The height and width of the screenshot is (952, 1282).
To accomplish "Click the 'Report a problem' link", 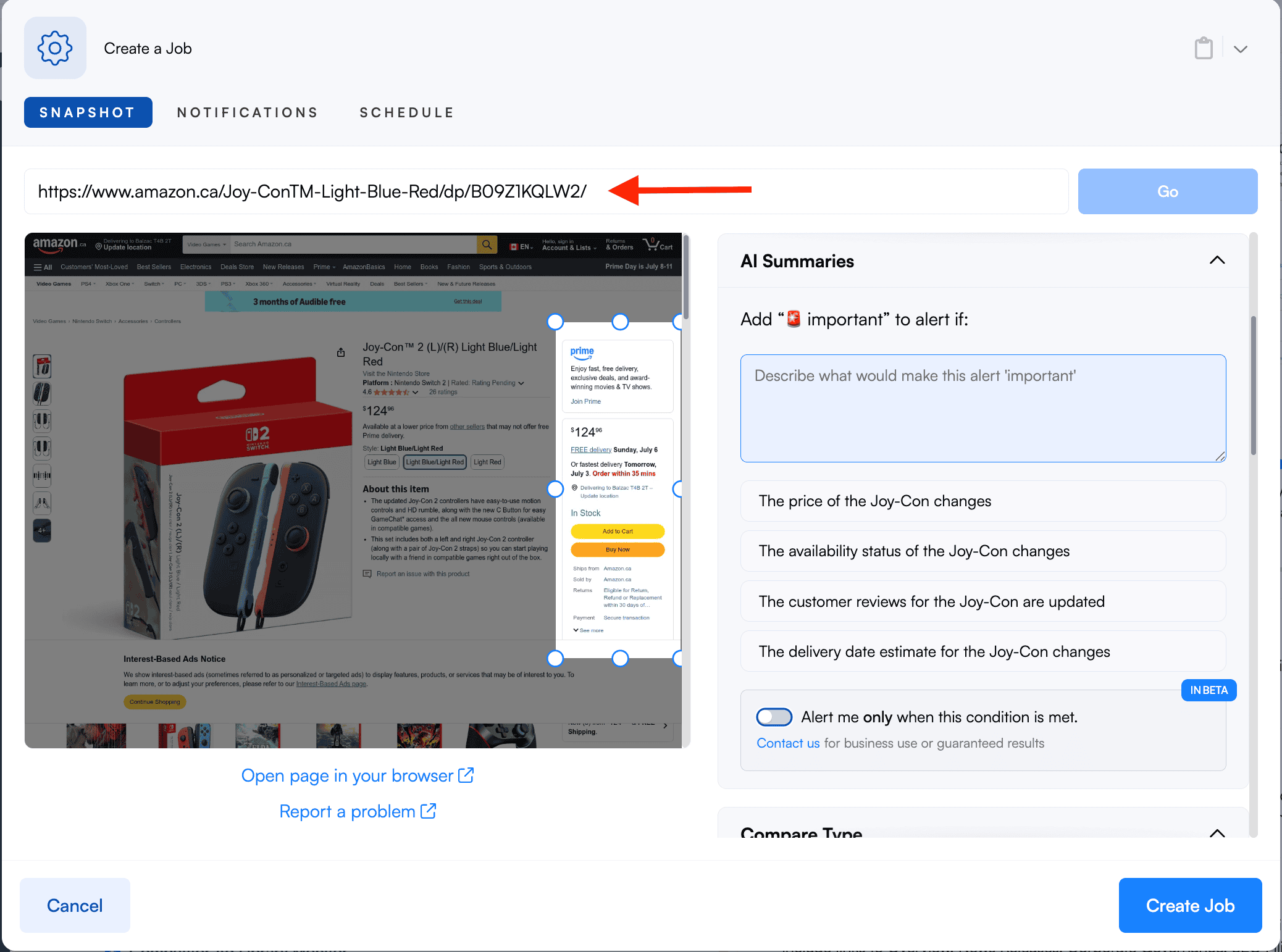I will (x=358, y=811).
